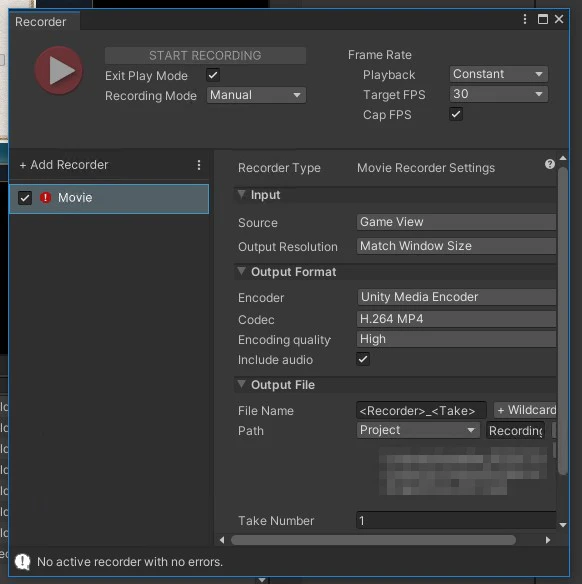Maximize the Recorder window
Image resolution: width=582 pixels, height=584 pixels.
tap(543, 19)
